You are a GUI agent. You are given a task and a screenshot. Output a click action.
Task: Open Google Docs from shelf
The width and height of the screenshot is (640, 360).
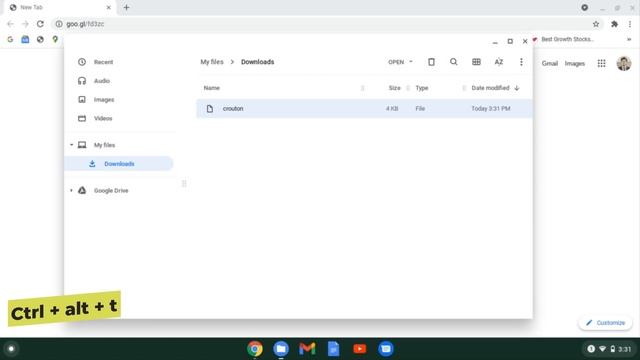coord(333,349)
